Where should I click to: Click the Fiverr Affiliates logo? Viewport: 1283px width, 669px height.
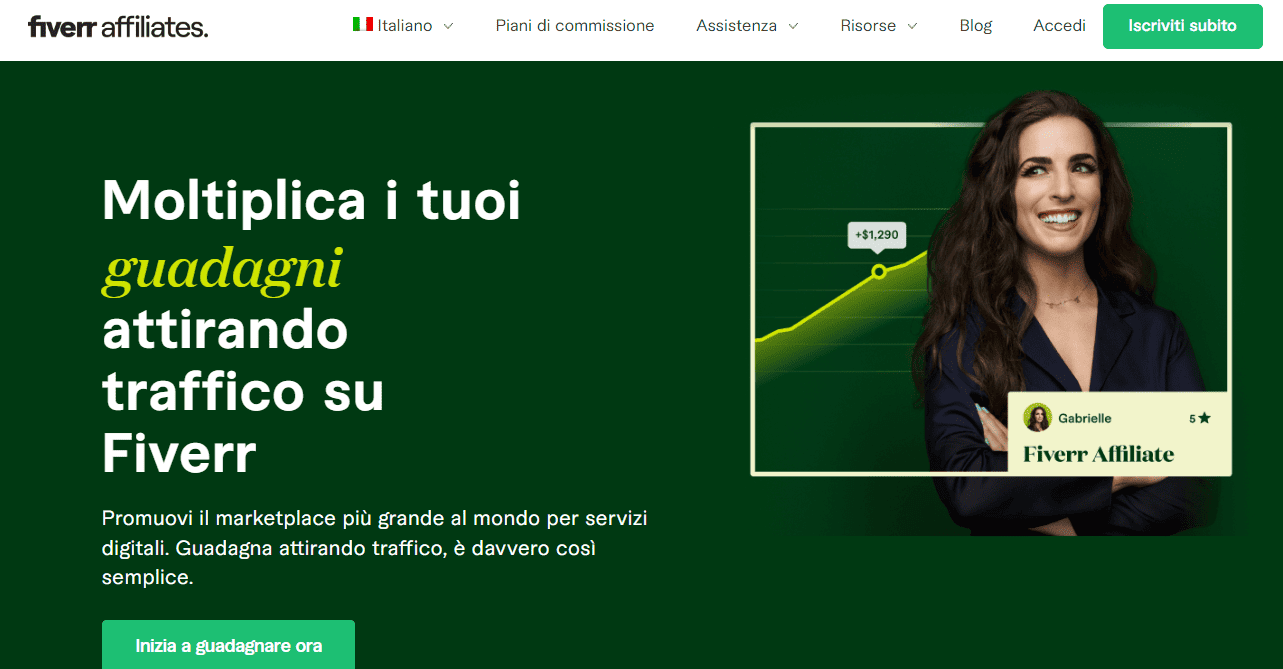click(x=118, y=26)
